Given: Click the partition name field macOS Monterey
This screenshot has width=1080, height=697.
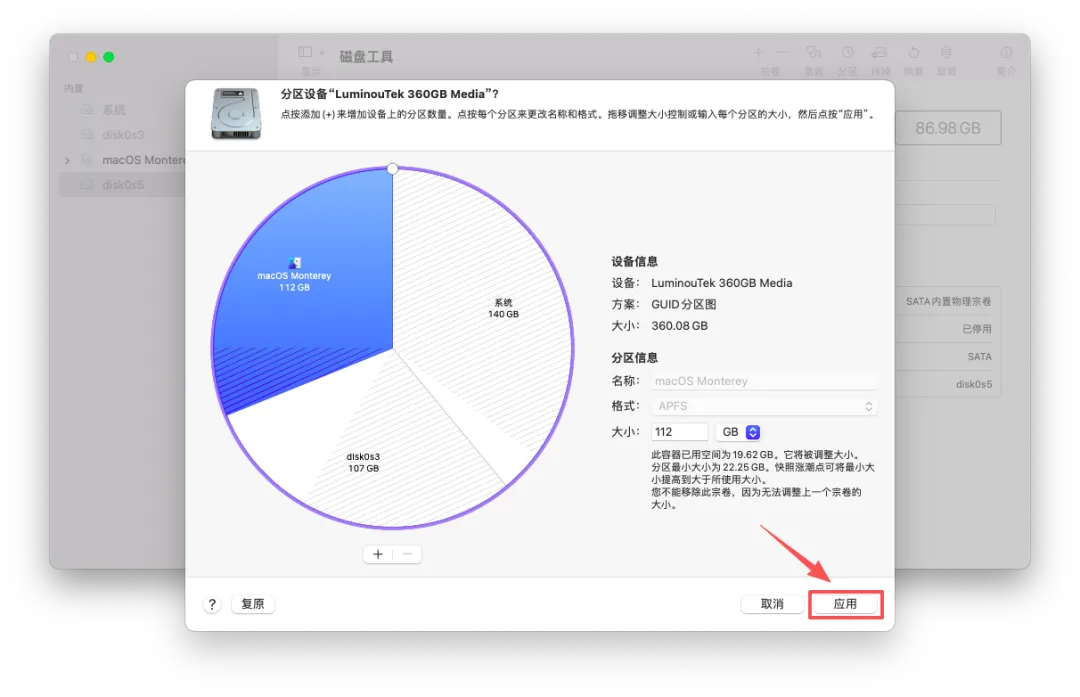Looking at the screenshot, I should (x=764, y=381).
